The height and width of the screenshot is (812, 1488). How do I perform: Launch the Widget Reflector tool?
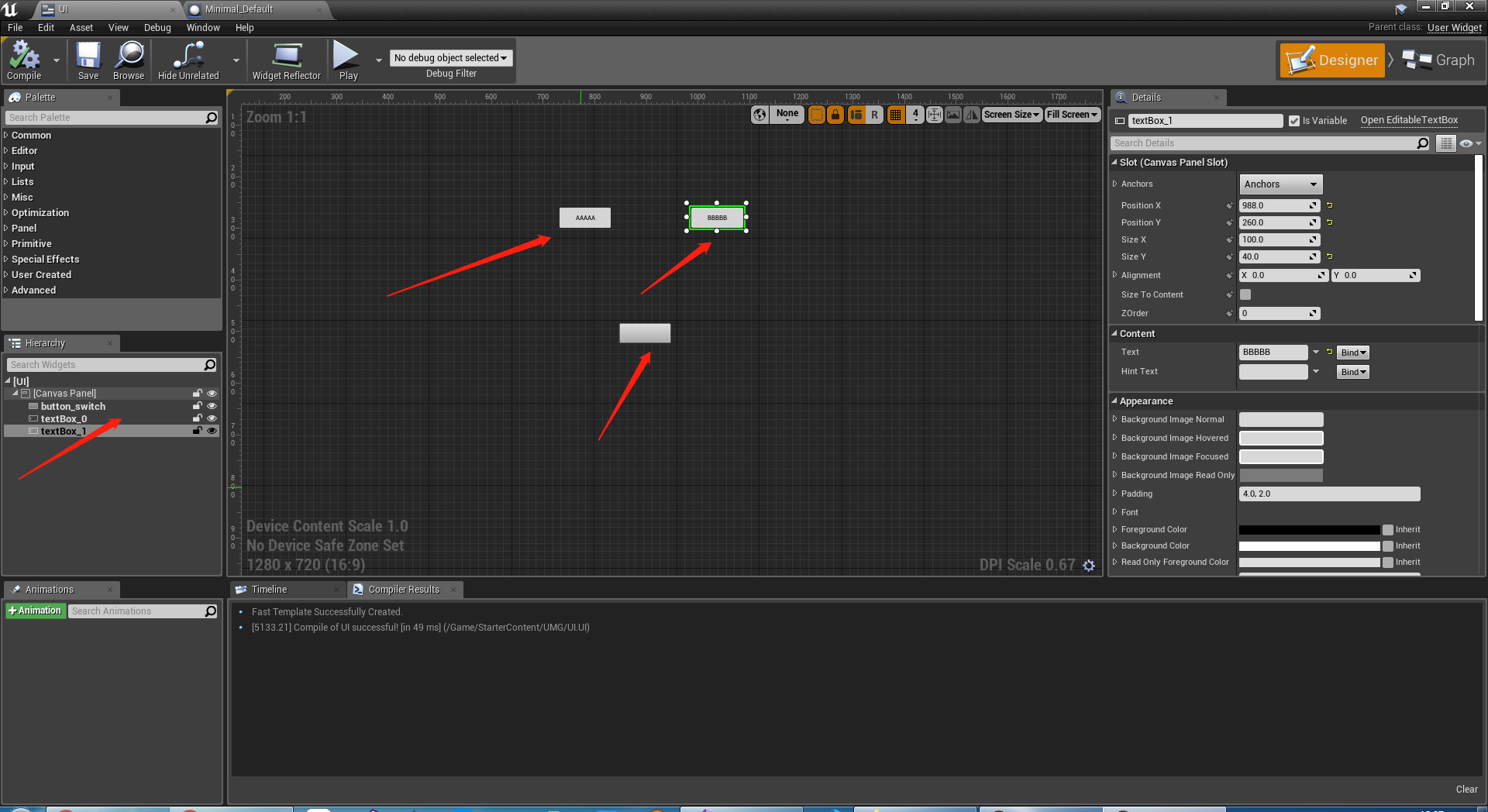tap(286, 59)
